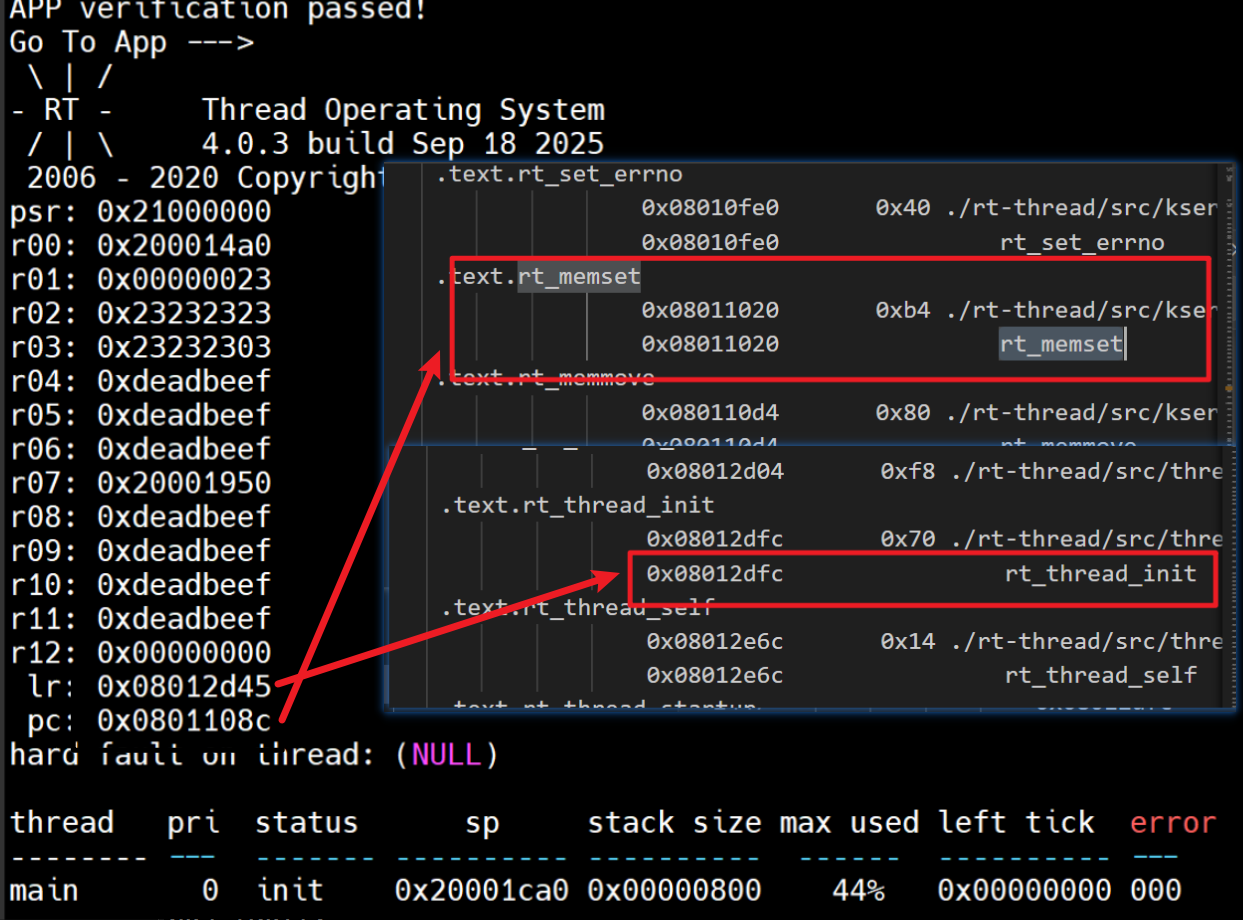Select 'Thread Operating System' banner text
Image resolution: width=1243 pixels, height=920 pixels.
403,110
